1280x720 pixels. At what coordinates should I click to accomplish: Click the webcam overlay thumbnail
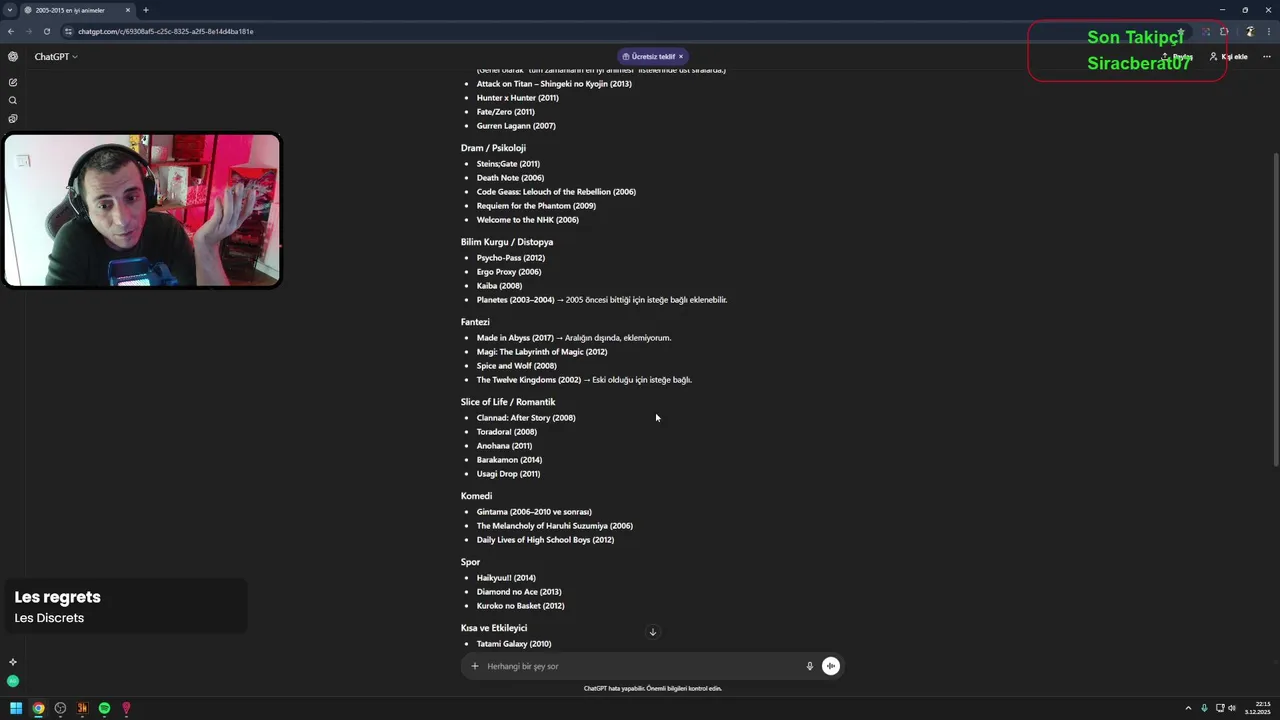click(x=143, y=211)
